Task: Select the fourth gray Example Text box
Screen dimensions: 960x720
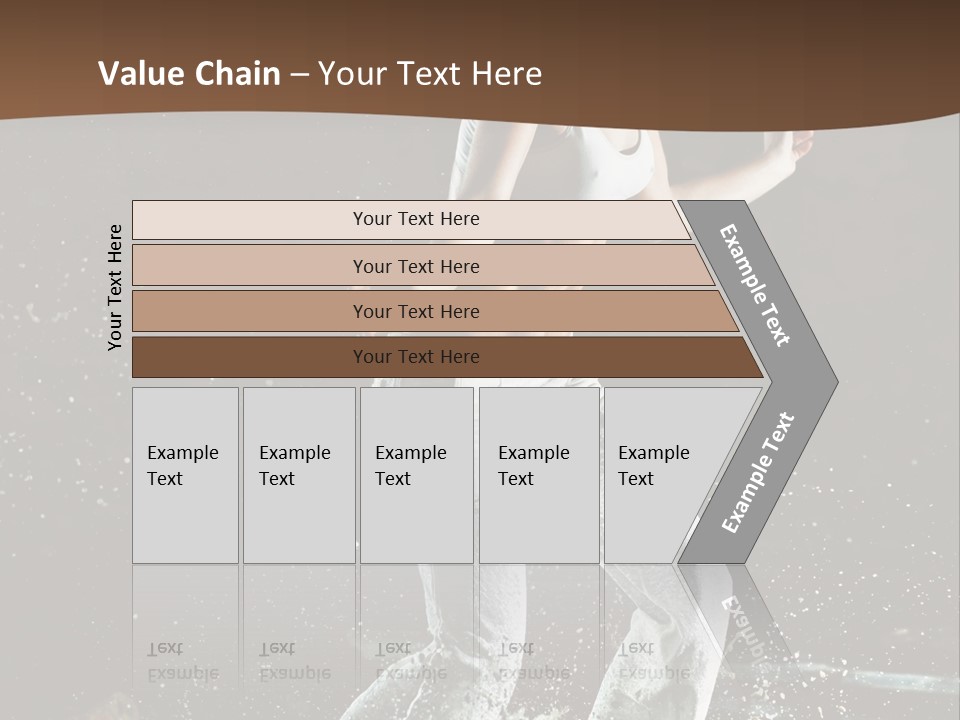Action: 539,475
